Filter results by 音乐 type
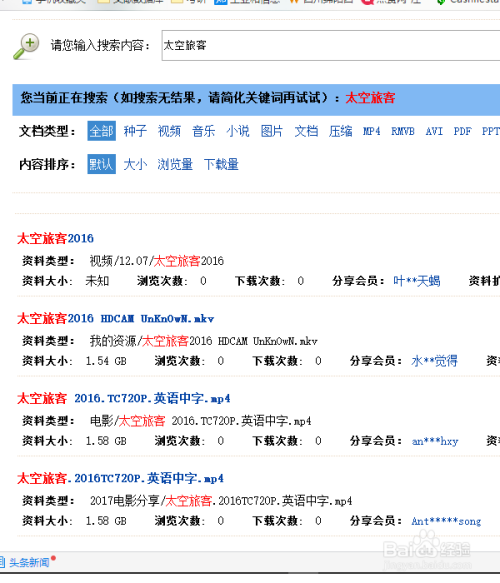This screenshot has width=500, height=583. pos(203,131)
